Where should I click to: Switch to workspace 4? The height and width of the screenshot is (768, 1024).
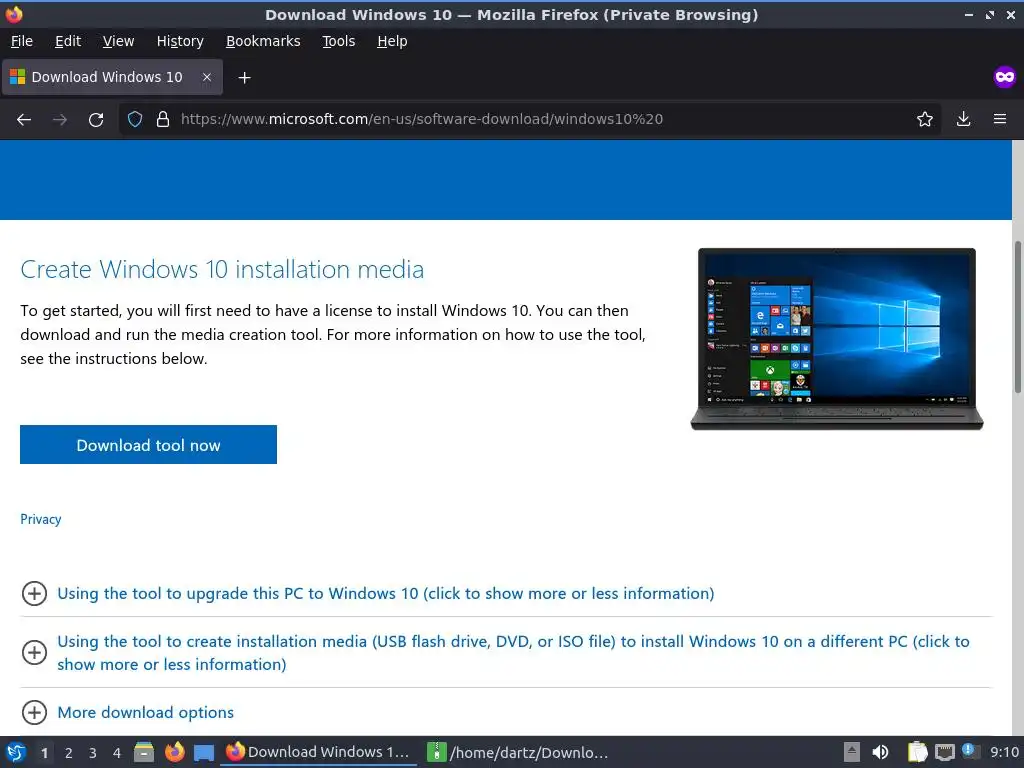click(117, 753)
